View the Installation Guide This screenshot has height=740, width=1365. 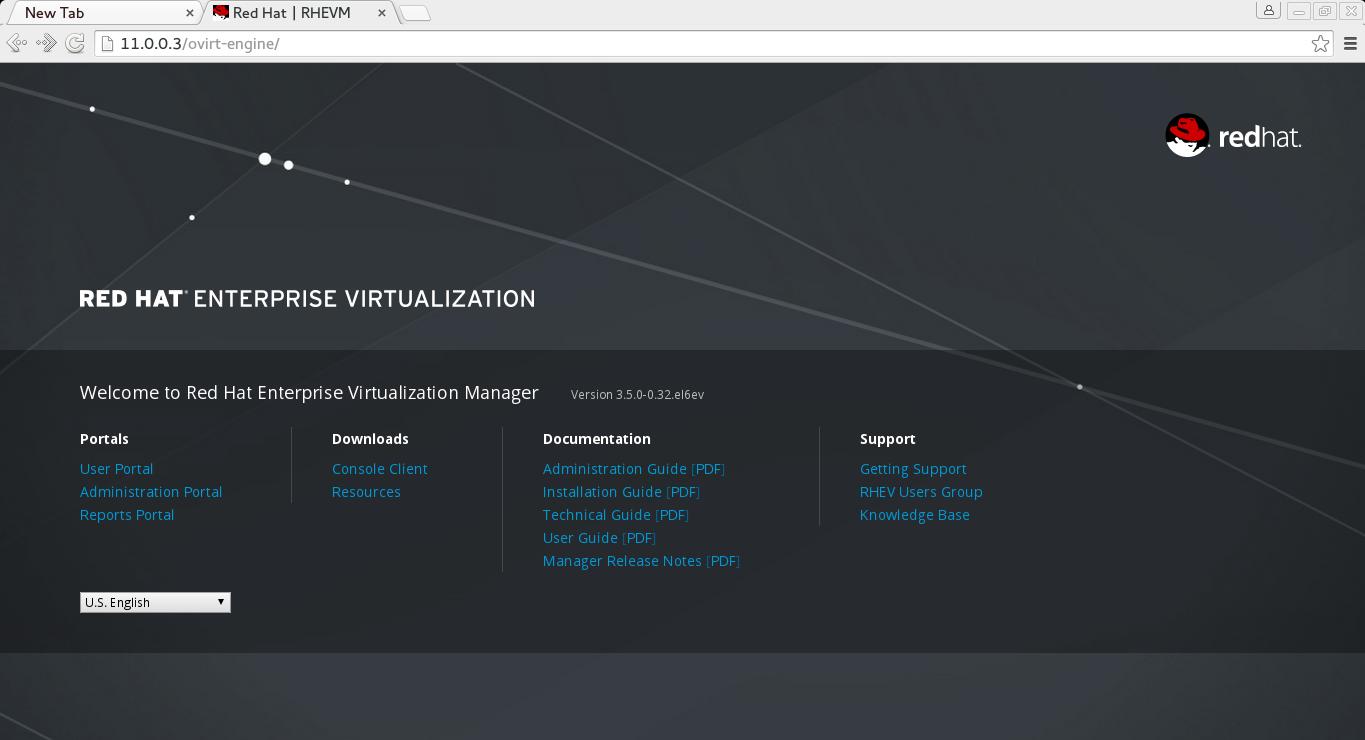tap(602, 492)
